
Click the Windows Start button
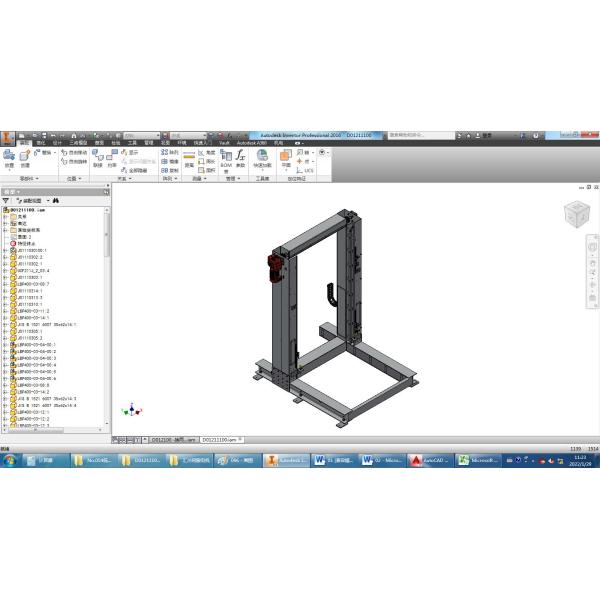pyautogui.click(x=10, y=461)
